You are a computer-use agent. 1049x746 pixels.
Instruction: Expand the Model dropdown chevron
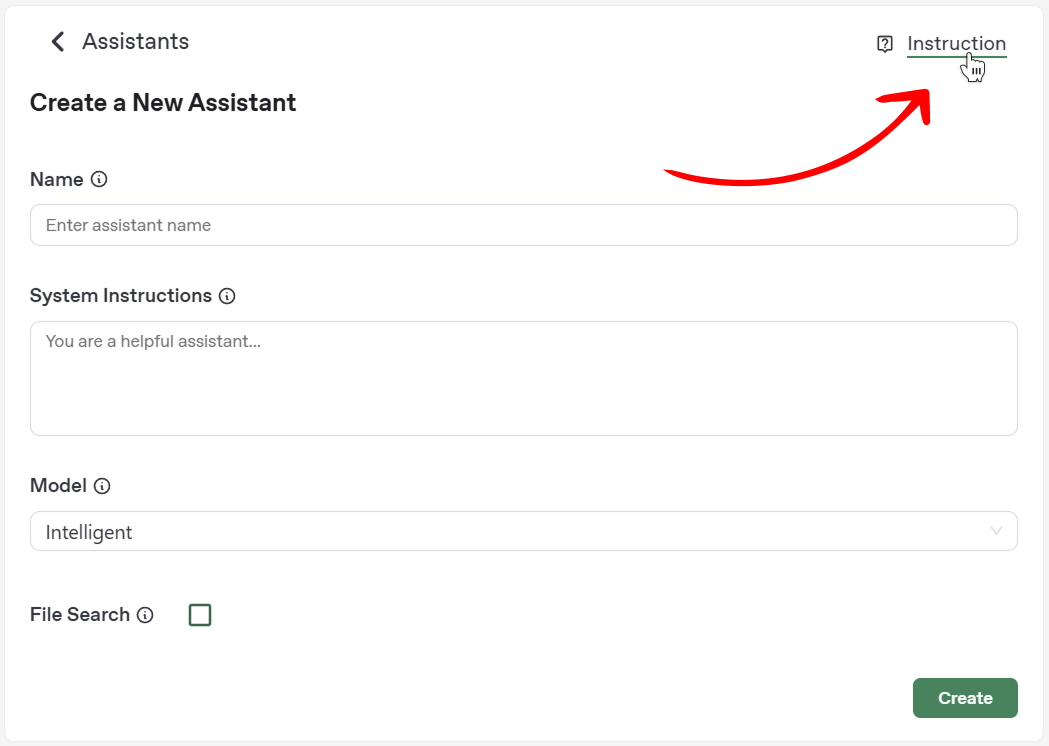click(996, 531)
